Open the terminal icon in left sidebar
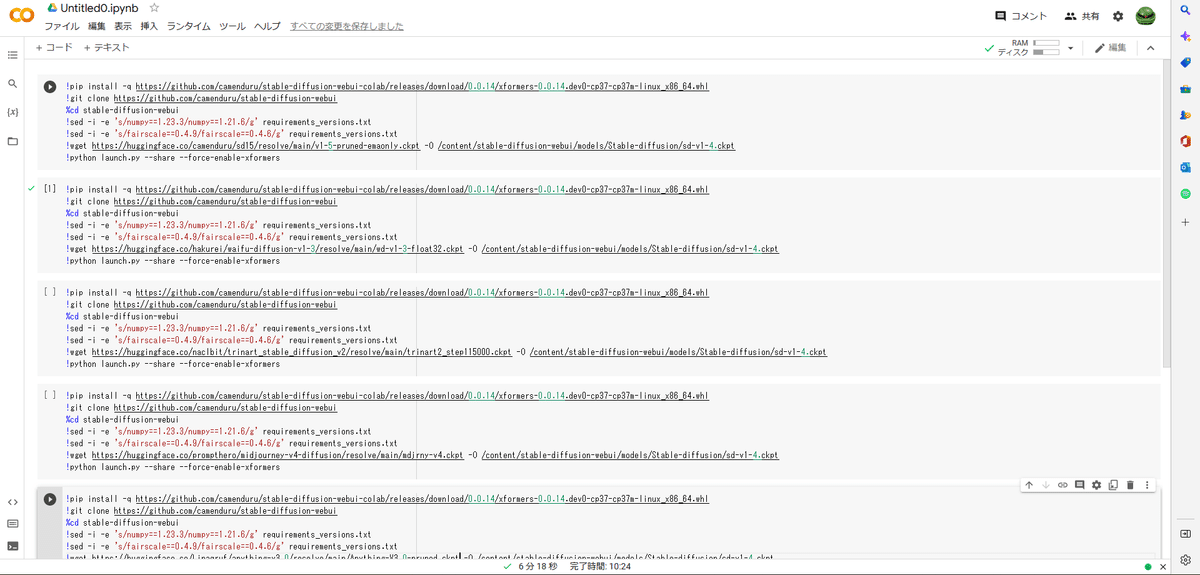Viewport: 1200px width, 575px height. coord(13,546)
